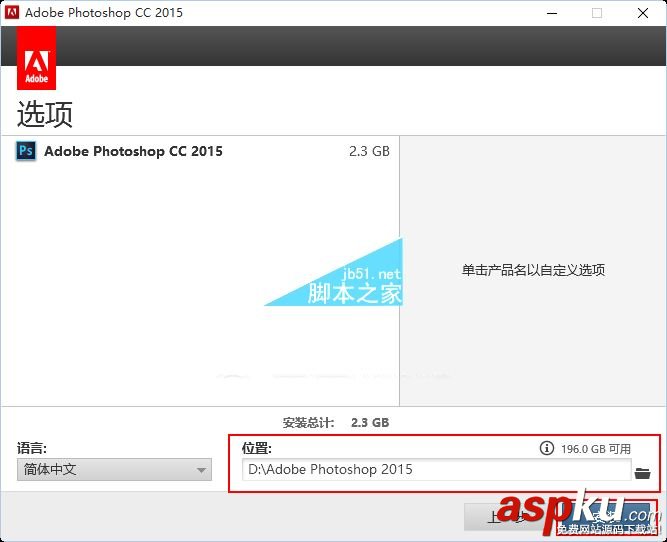Click the 单击产品名以自定义选项 hint text
Image resolution: width=667 pixels, height=542 pixels.
(533, 270)
